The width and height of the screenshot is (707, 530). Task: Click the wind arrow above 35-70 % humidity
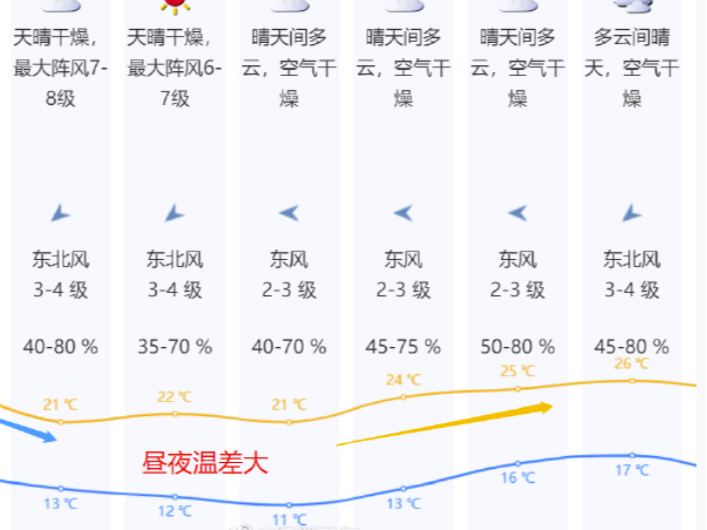point(174,213)
